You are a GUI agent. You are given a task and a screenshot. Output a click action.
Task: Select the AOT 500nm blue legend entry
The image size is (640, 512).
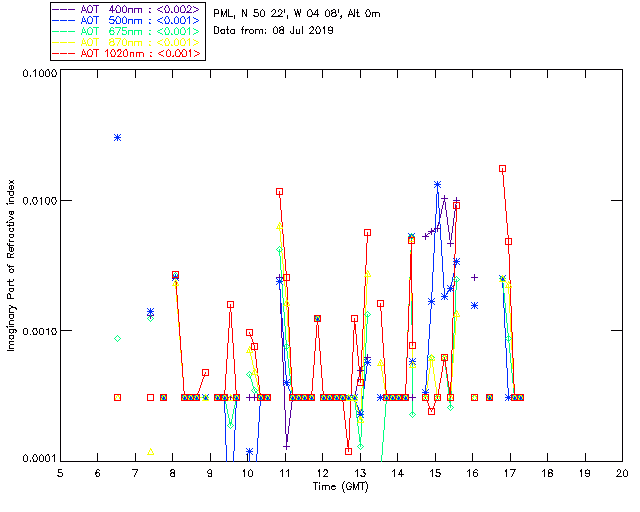[x=127, y=20]
